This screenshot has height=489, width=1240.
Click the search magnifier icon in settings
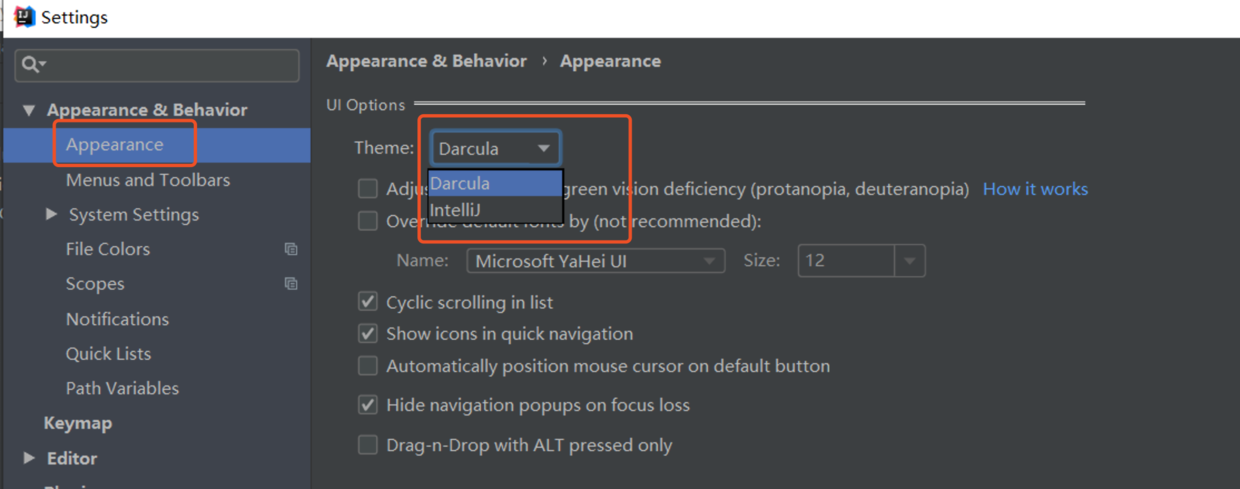pyautogui.click(x=32, y=65)
